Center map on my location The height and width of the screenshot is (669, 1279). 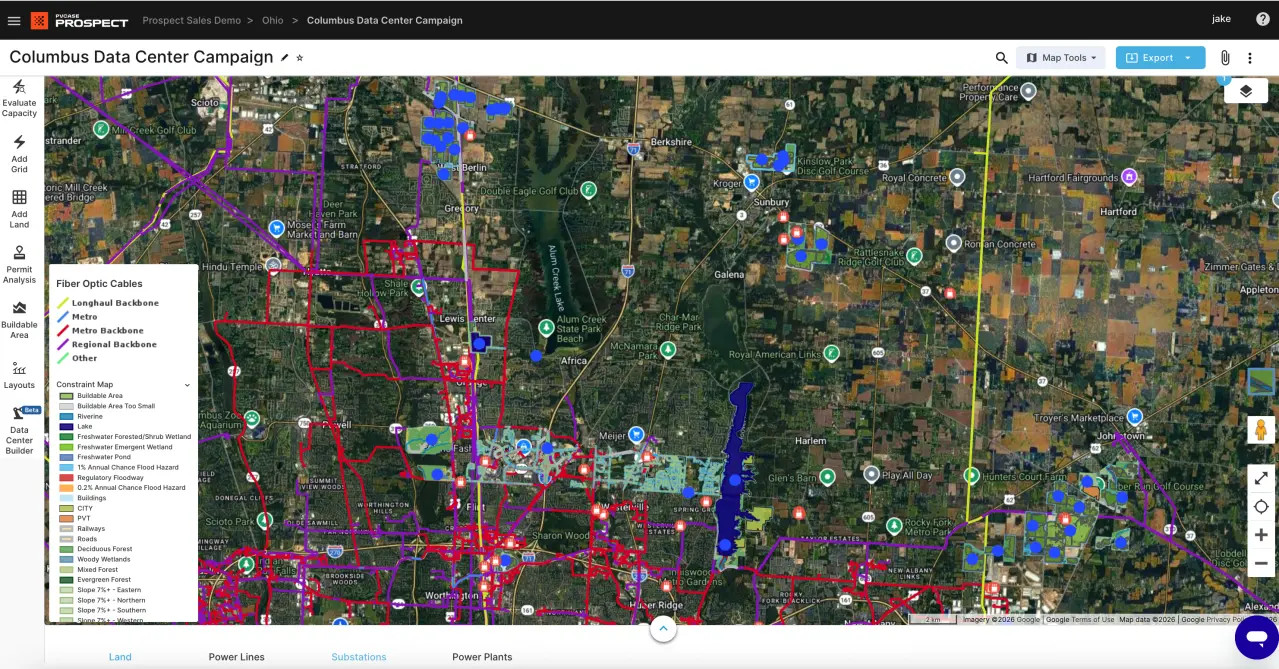pyautogui.click(x=1261, y=507)
